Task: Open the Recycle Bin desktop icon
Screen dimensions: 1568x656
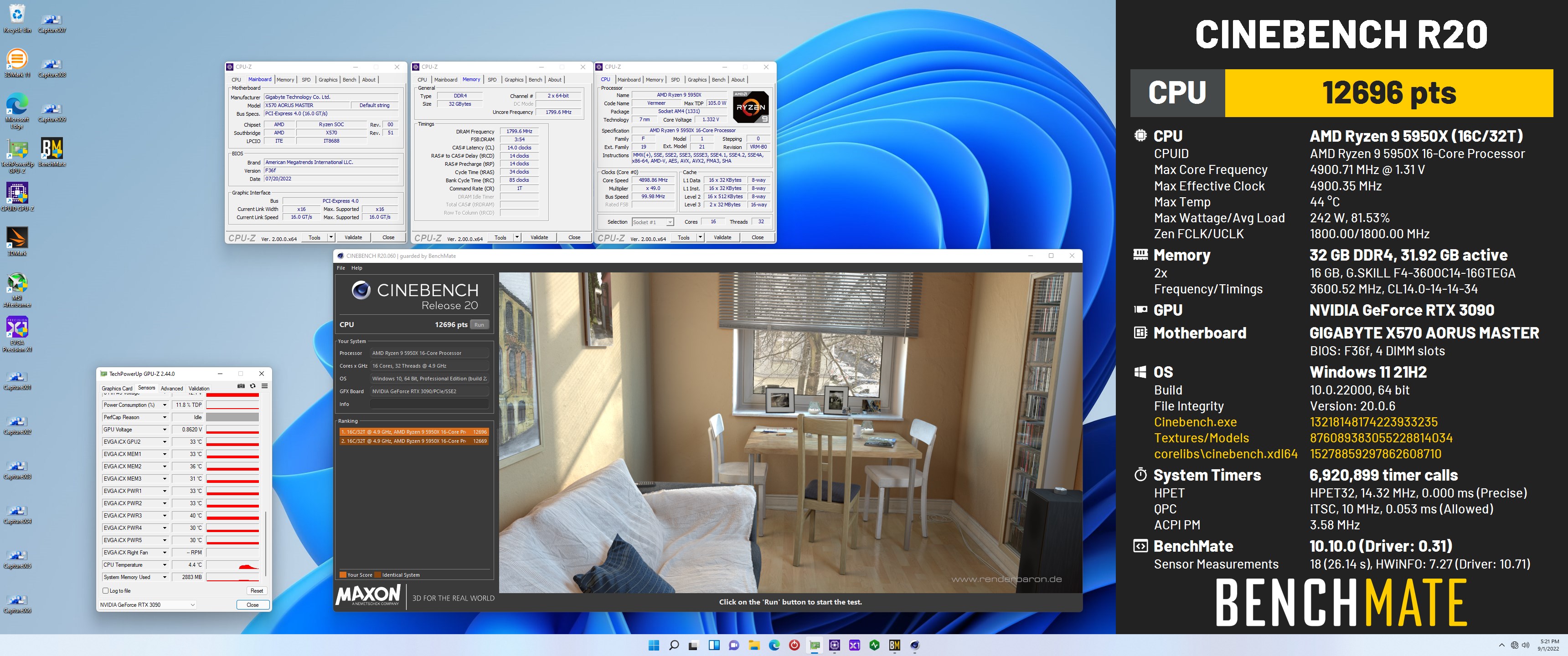Action: 17,18
